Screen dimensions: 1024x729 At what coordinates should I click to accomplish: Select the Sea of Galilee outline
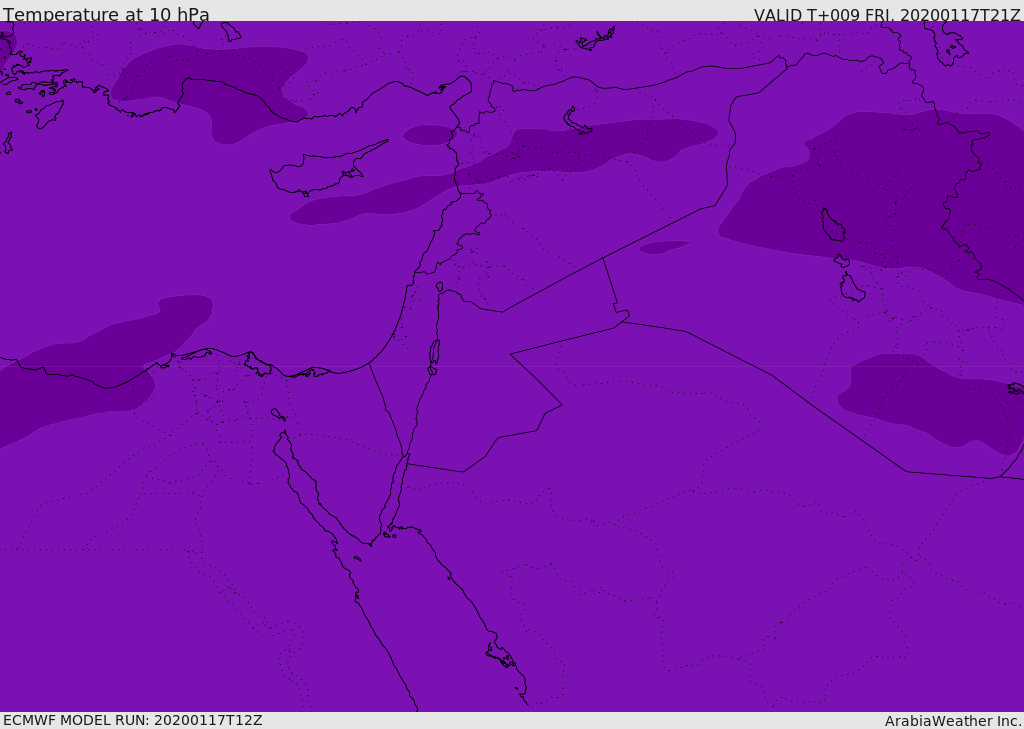[440, 287]
